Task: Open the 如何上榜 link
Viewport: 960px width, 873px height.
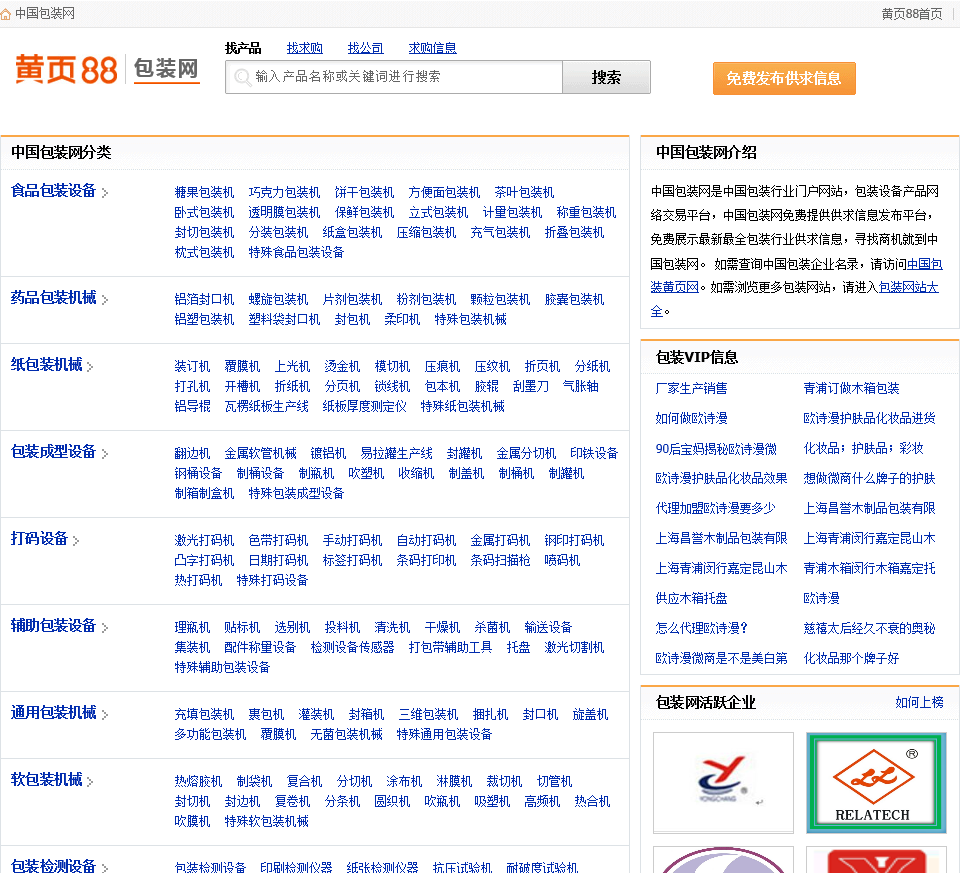Action: coord(919,702)
